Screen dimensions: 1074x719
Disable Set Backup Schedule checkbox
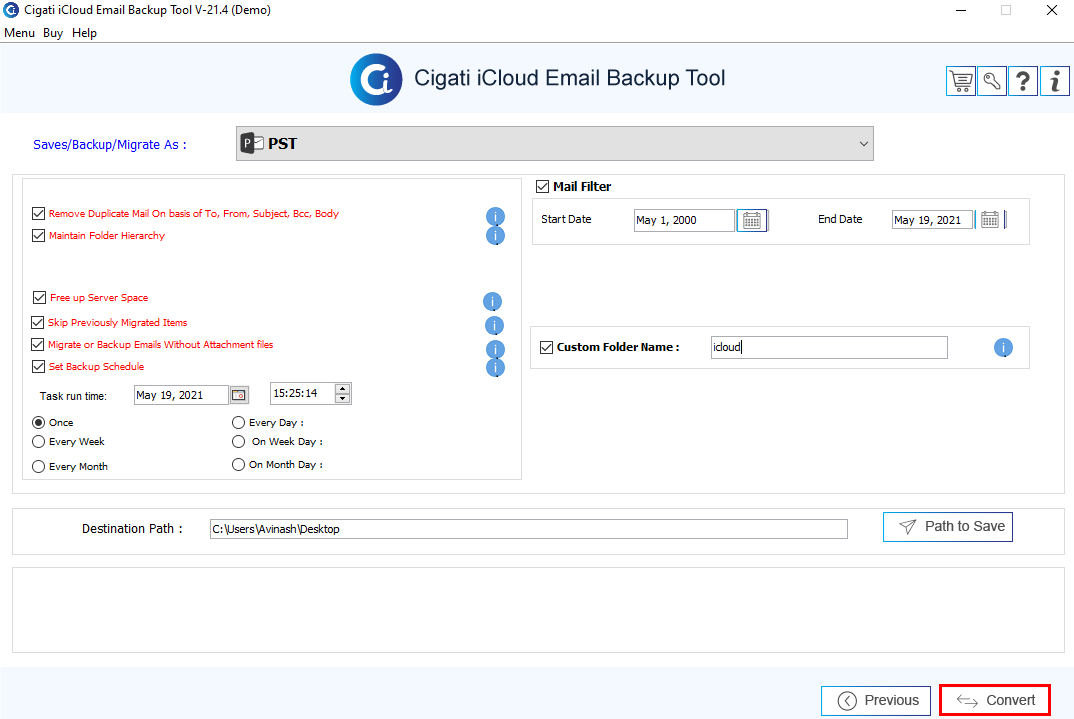pos(38,366)
